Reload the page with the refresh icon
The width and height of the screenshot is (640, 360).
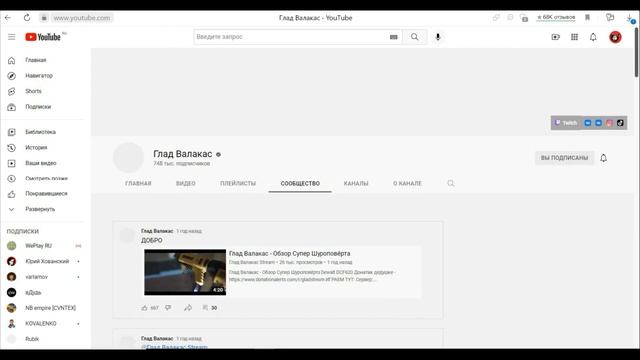point(27,18)
